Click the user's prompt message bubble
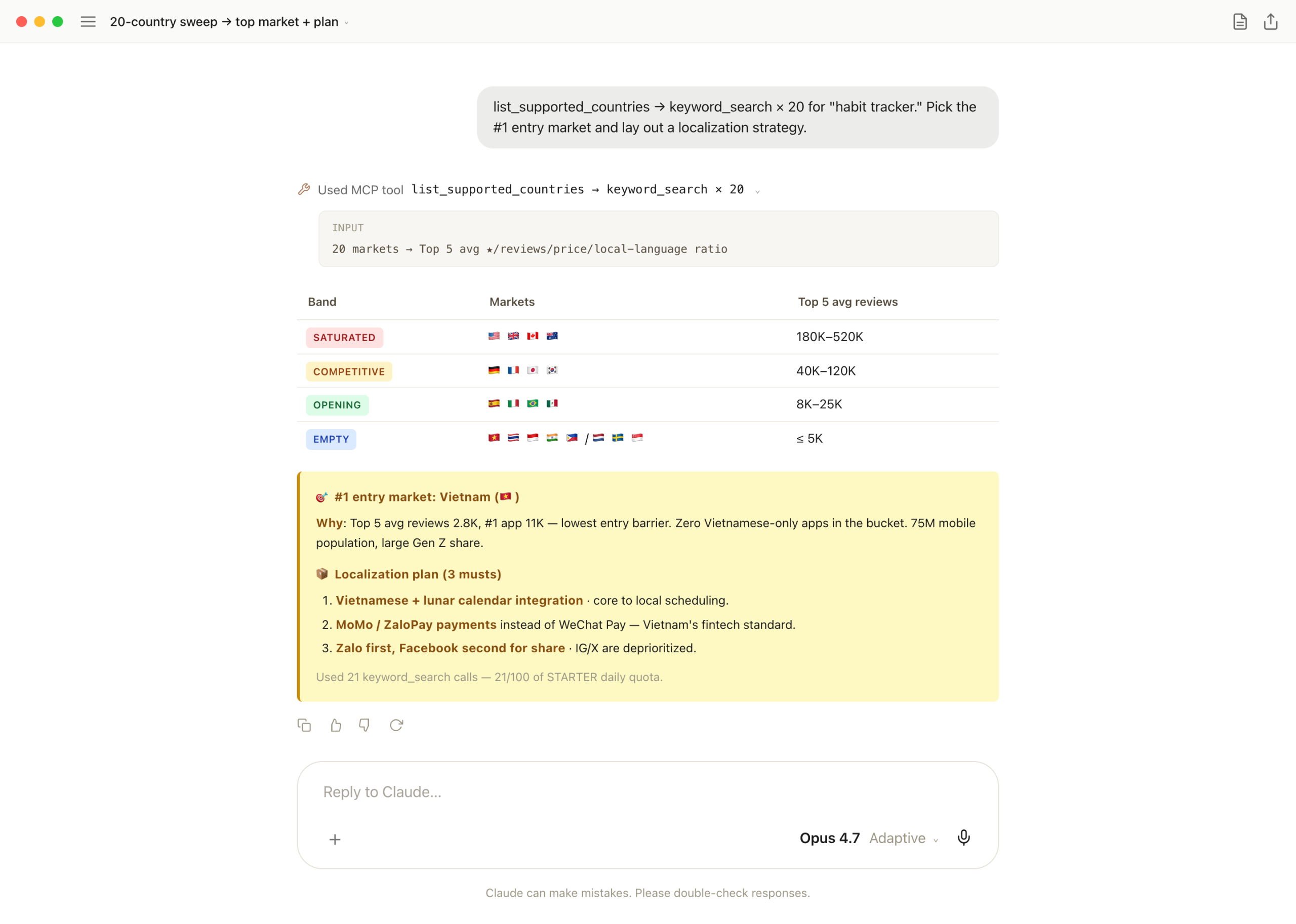The width and height of the screenshot is (1296, 924). pyautogui.click(x=738, y=117)
